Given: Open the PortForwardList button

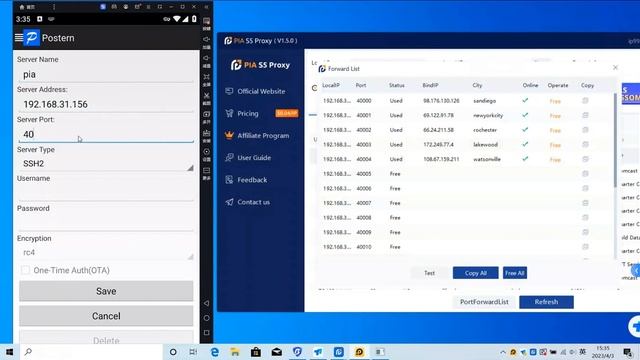Looking at the screenshot, I should coord(484,302).
